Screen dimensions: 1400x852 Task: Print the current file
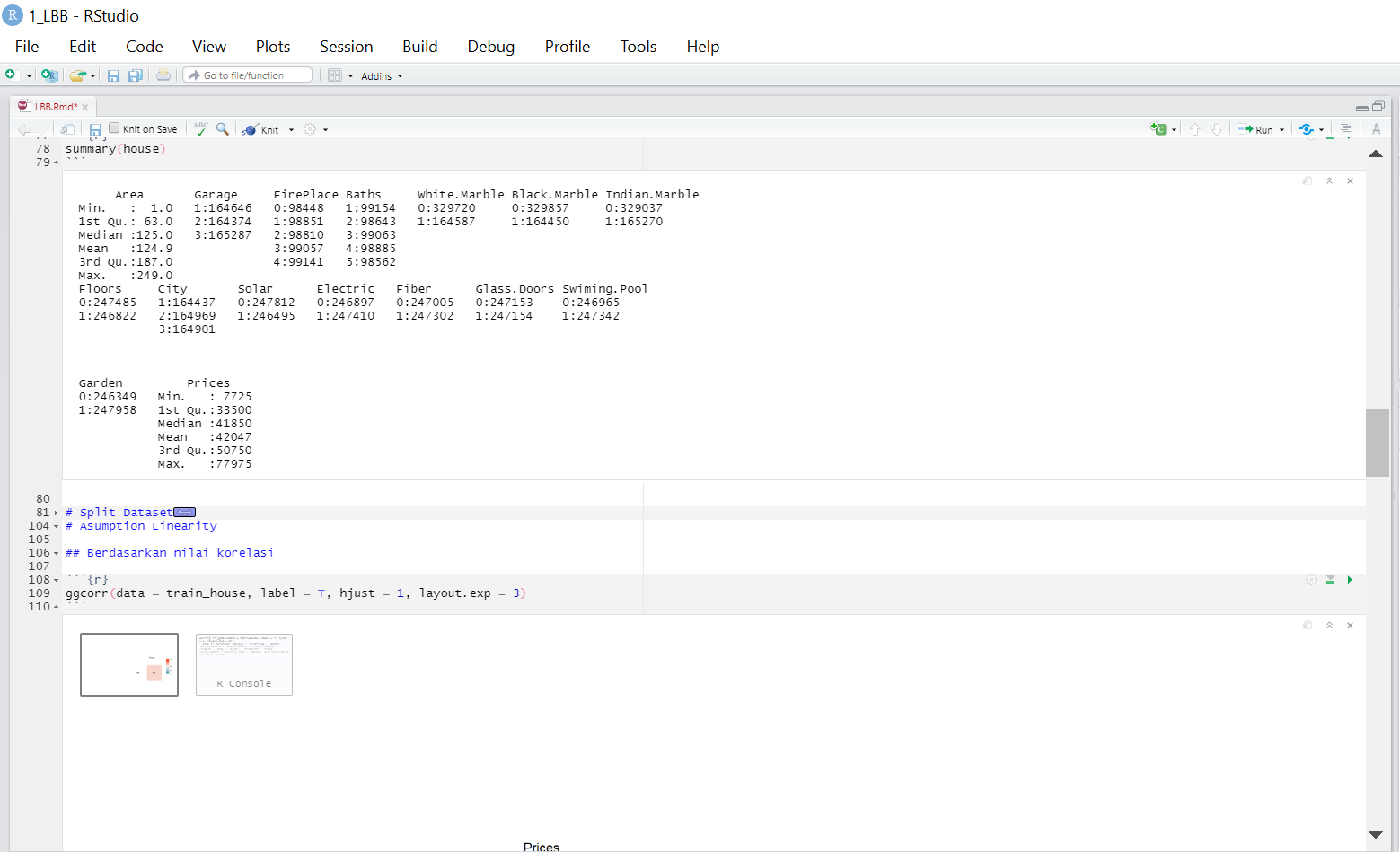click(x=163, y=75)
